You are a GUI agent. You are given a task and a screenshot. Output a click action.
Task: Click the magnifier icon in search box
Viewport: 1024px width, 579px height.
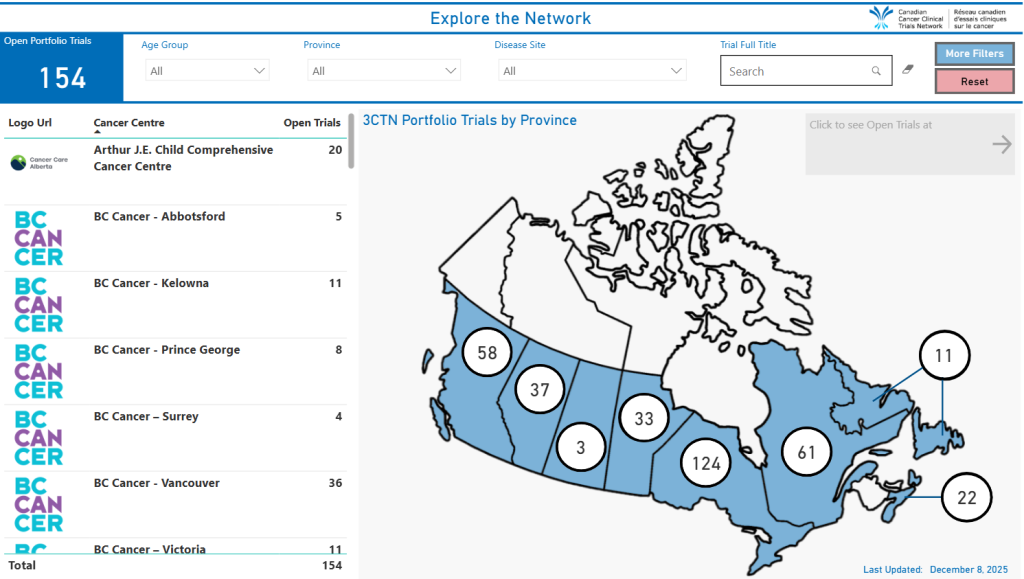point(876,71)
